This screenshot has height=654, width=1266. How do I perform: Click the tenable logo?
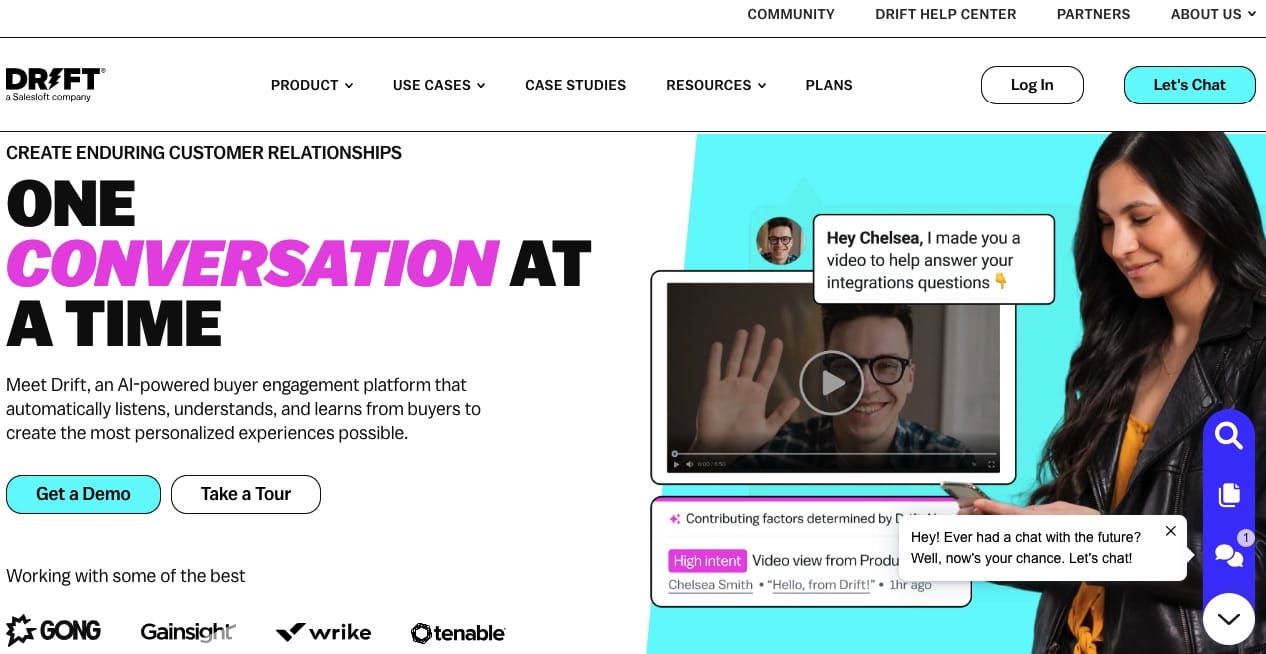[x=458, y=633]
